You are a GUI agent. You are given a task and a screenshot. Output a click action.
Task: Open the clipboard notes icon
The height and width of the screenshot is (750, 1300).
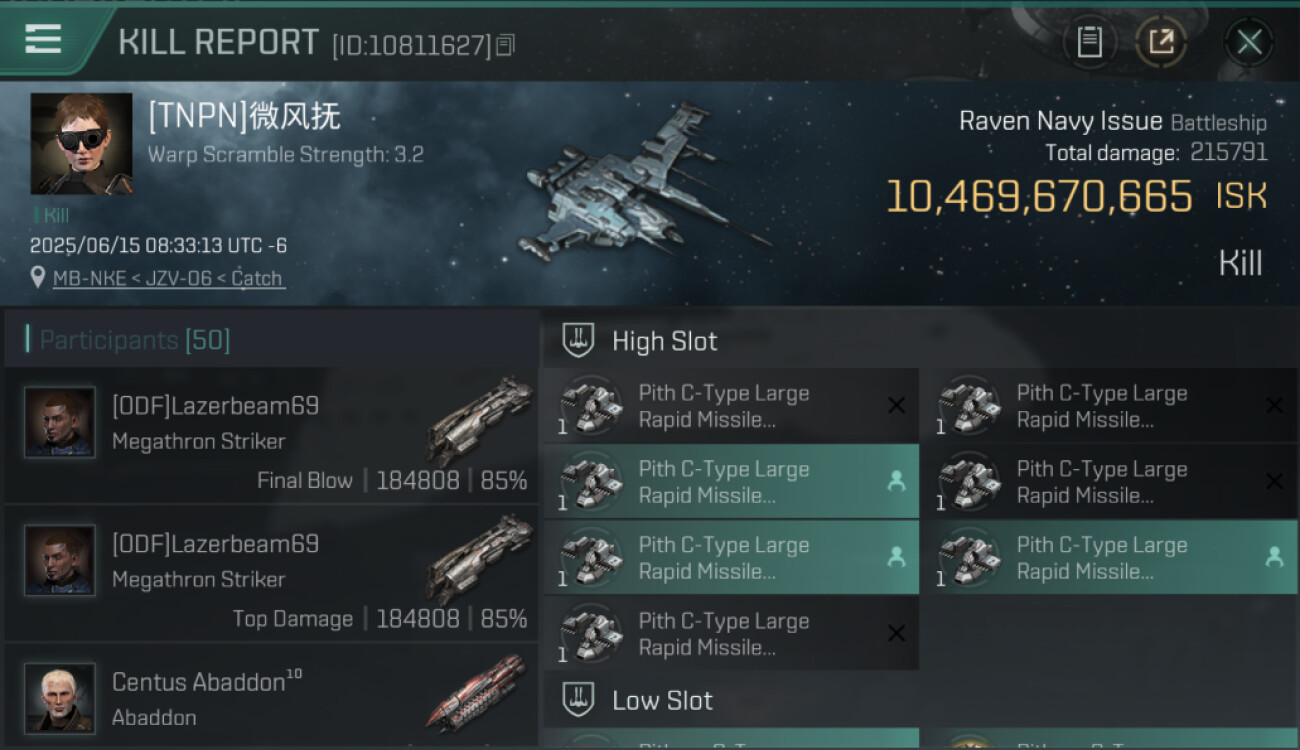tap(1089, 42)
